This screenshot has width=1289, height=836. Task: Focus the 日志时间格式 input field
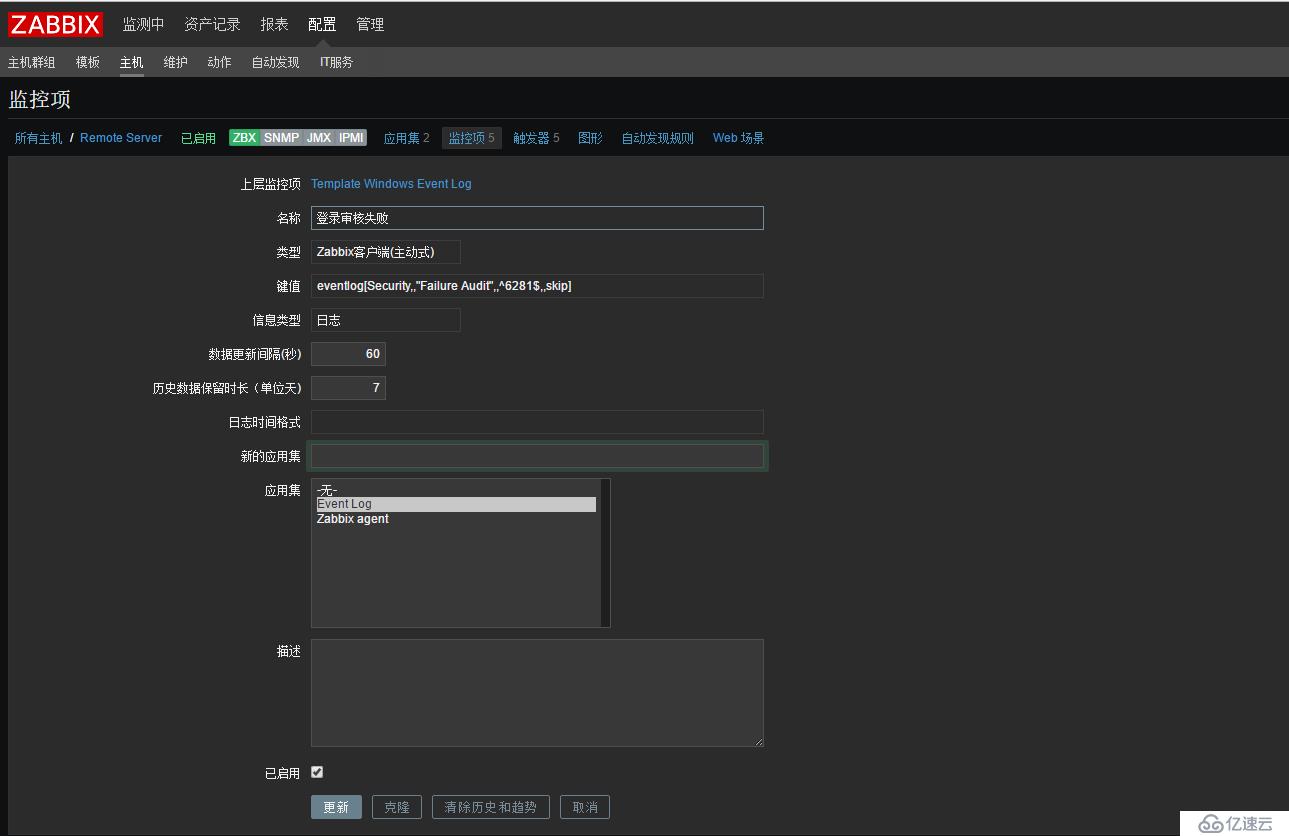coord(537,422)
